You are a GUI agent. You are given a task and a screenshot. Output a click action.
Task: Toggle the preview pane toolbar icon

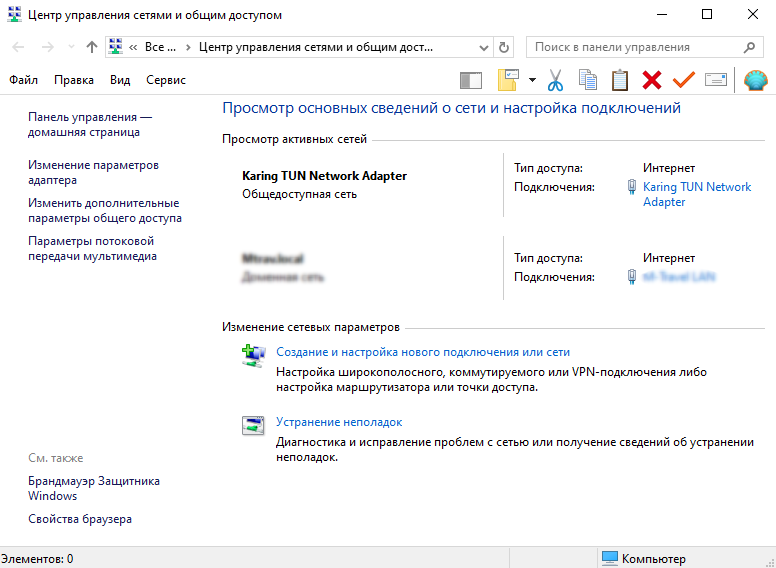point(471,80)
